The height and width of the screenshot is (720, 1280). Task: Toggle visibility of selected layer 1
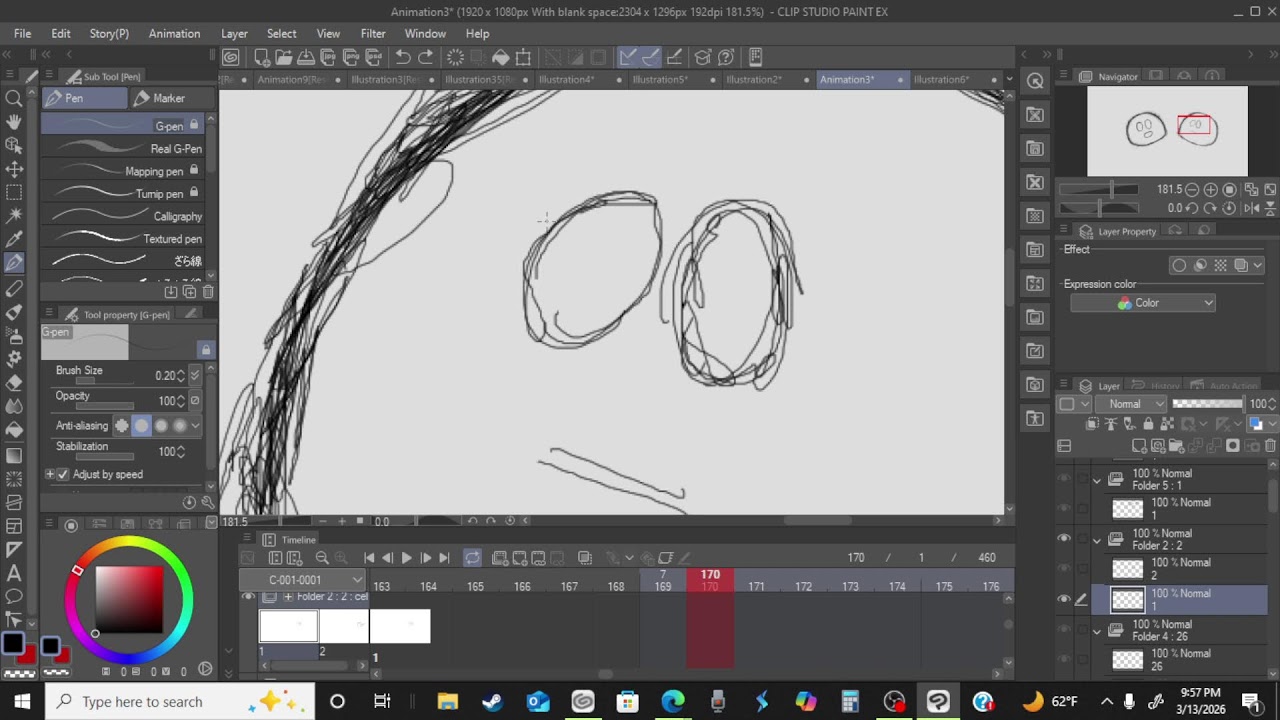(x=1064, y=599)
